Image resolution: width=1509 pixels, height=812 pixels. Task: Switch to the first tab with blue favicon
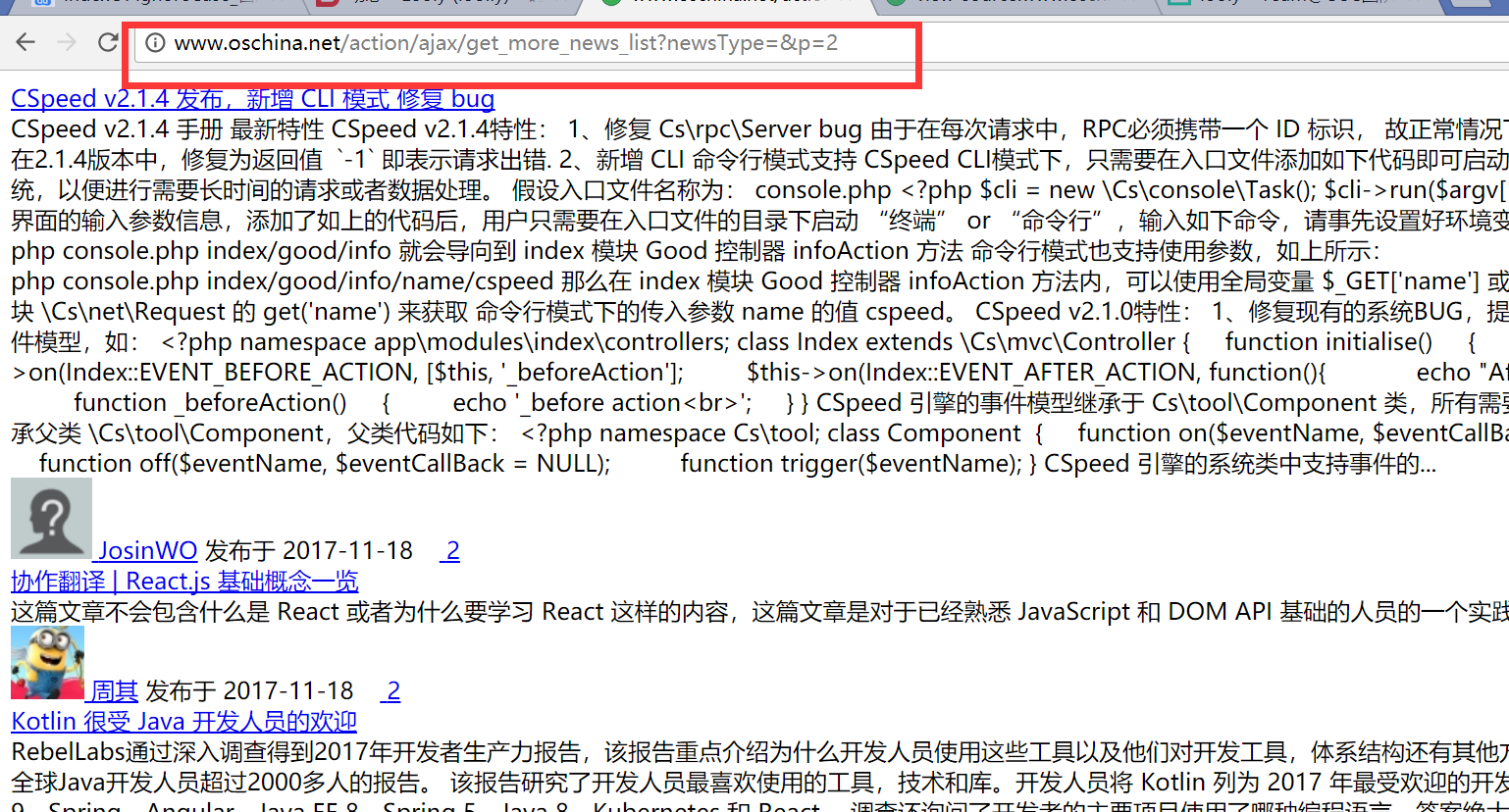click(157, 3)
